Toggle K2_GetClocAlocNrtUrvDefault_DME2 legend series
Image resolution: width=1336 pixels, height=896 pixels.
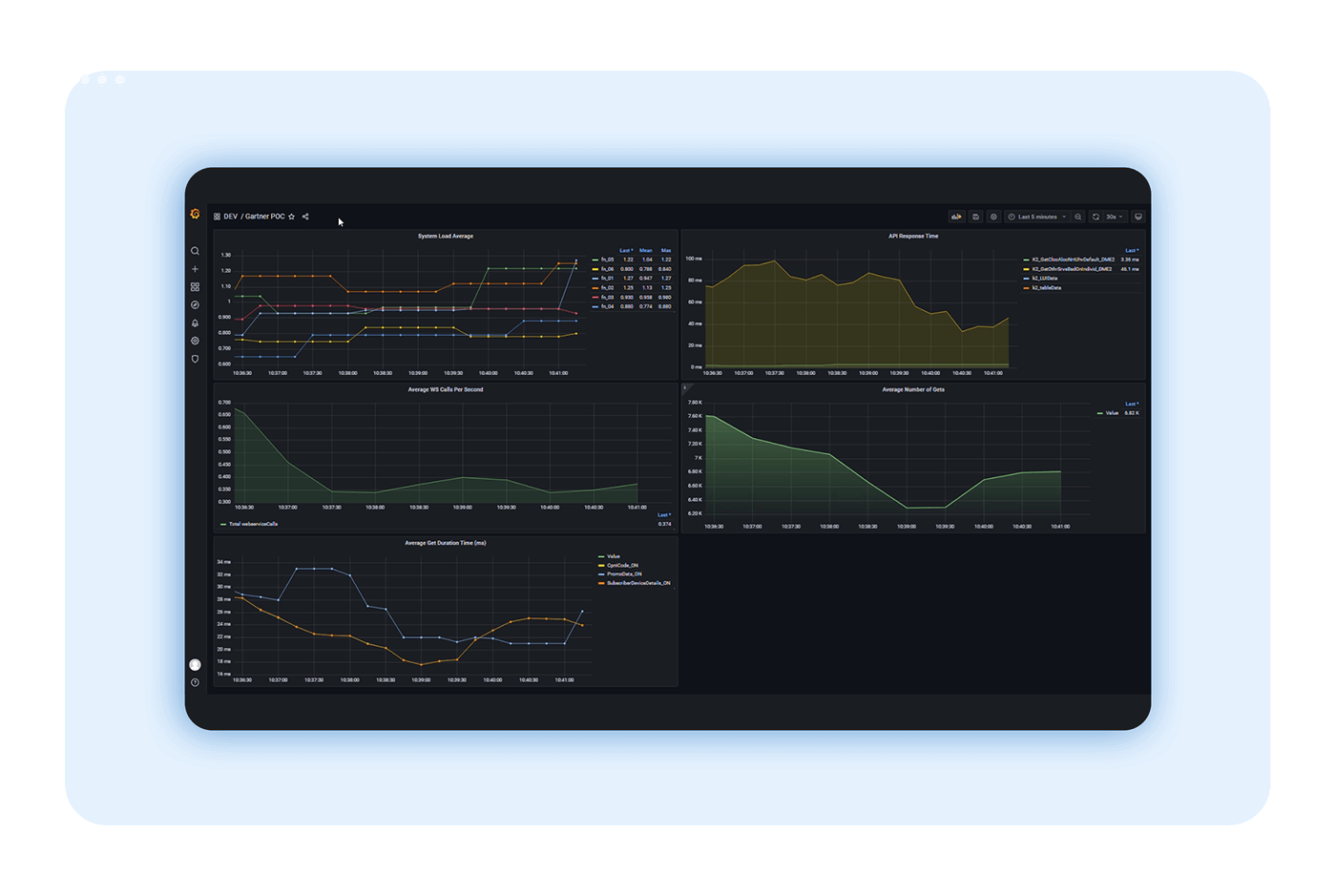1074,260
